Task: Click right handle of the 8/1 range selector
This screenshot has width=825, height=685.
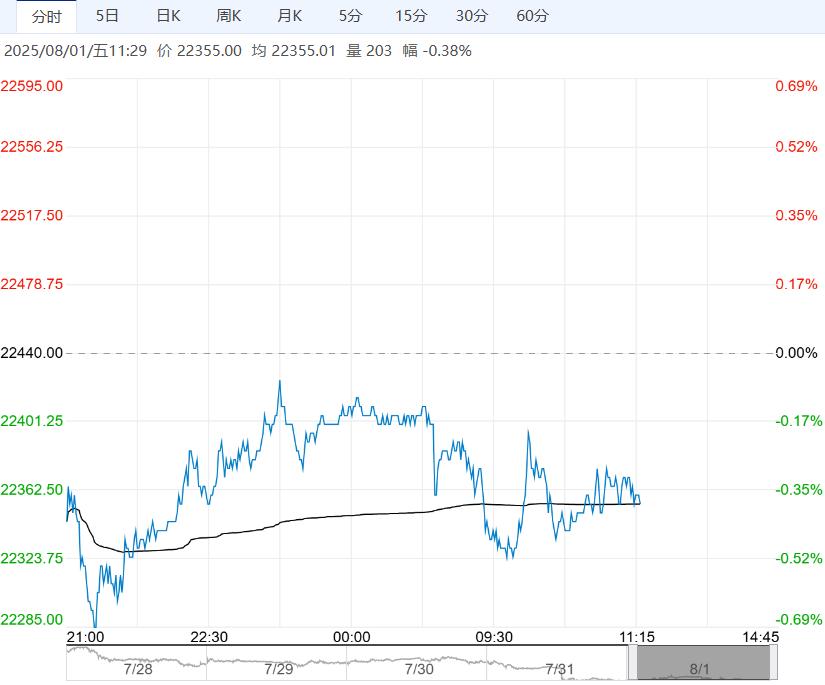Action: [773, 664]
